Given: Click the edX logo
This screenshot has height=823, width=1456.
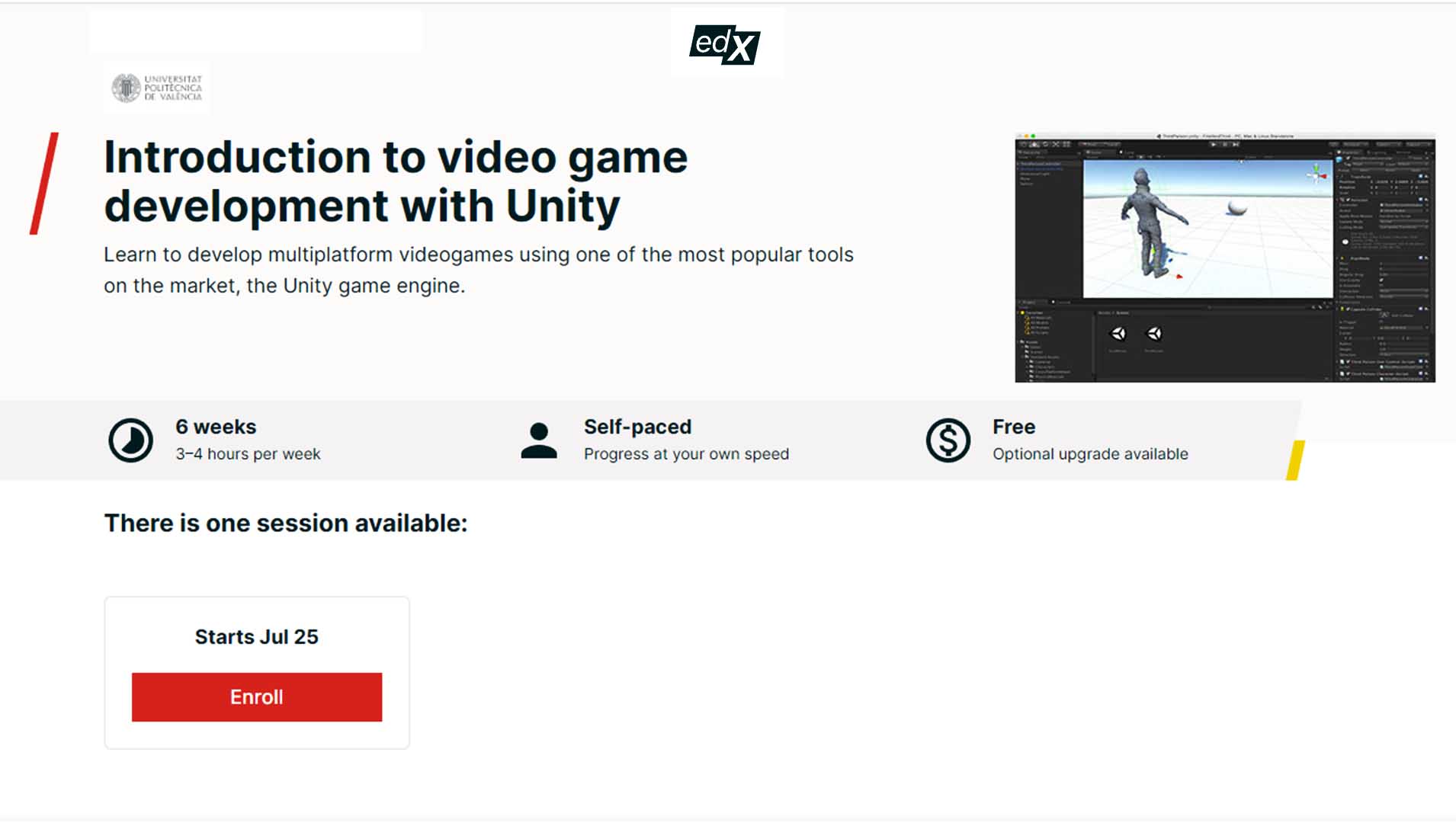Looking at the screenshot, I should (725, 44).
